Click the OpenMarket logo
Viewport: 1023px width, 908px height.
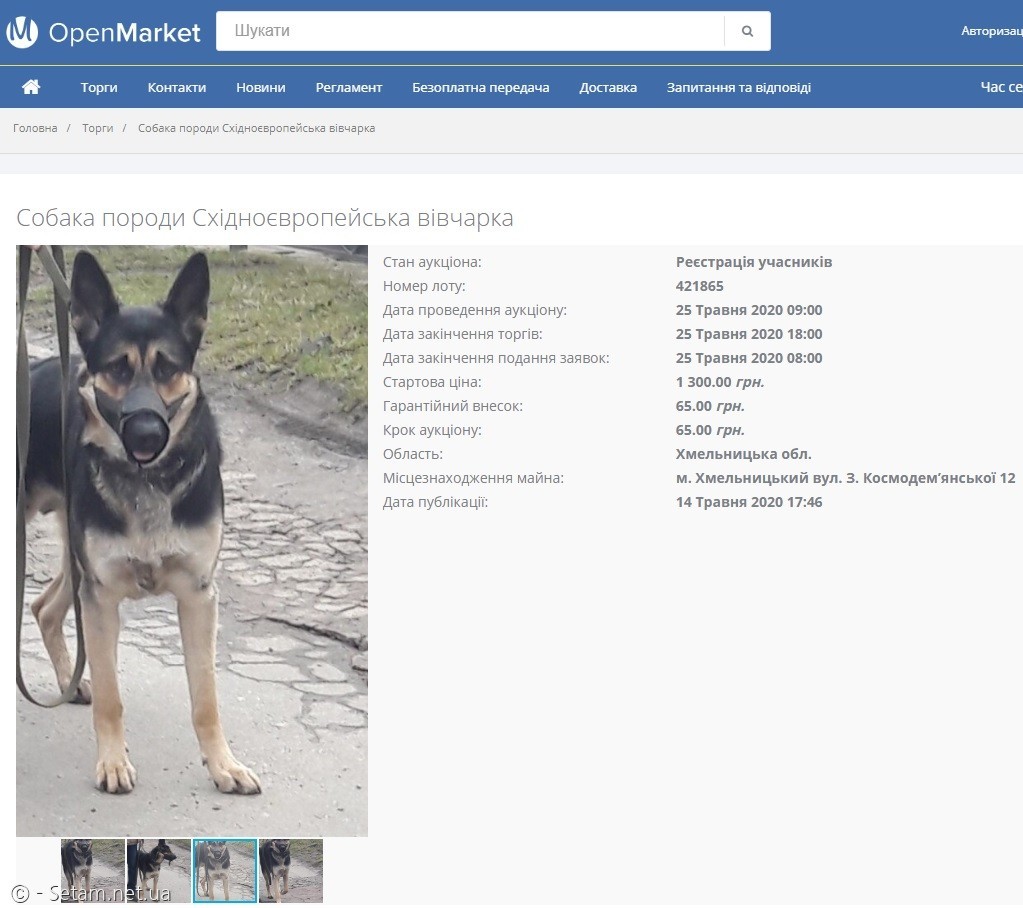[103, 32]
